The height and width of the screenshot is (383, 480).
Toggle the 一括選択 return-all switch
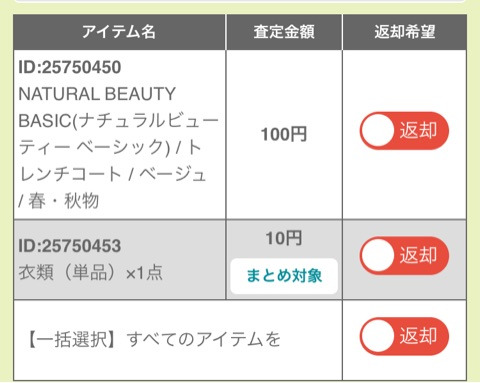[x=404, y=336]
